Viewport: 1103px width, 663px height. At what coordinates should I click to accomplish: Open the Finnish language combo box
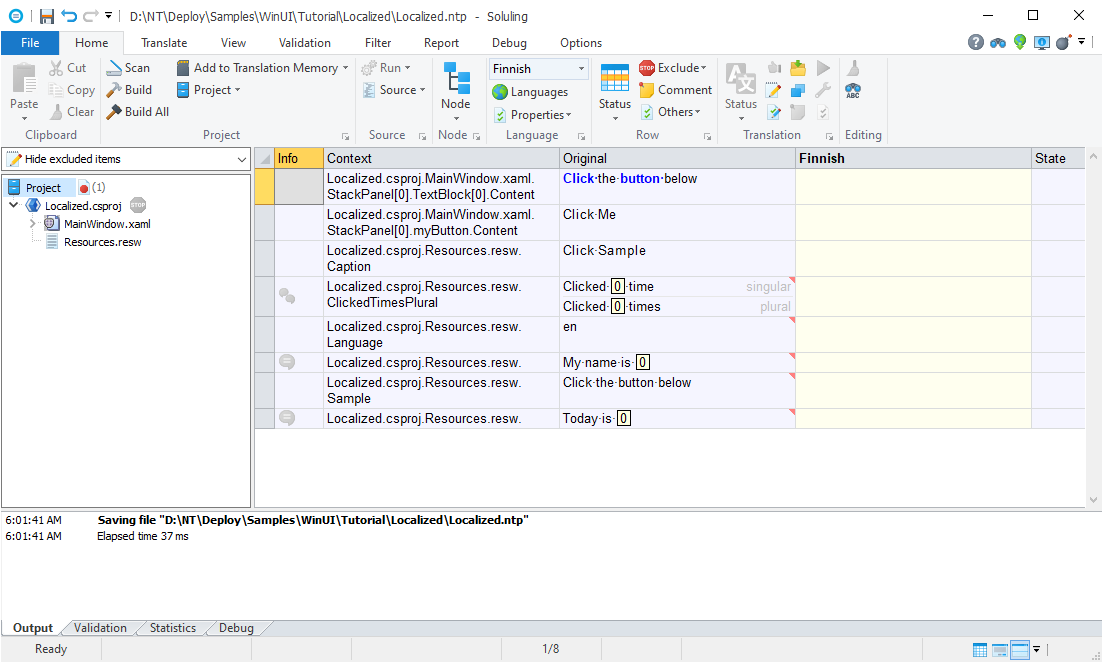pos(539,68)
